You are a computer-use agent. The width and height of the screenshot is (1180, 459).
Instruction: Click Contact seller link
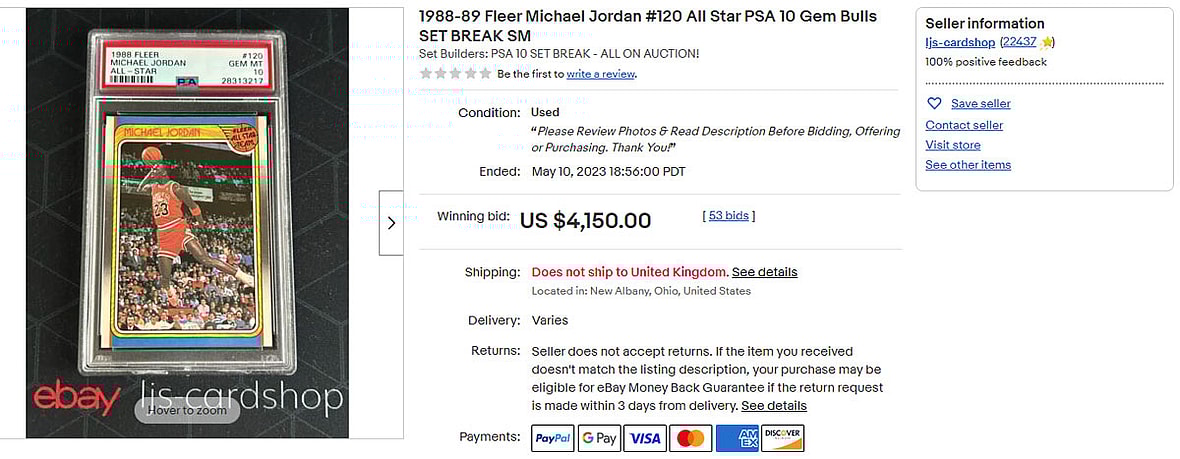click(x=964, y=125)
